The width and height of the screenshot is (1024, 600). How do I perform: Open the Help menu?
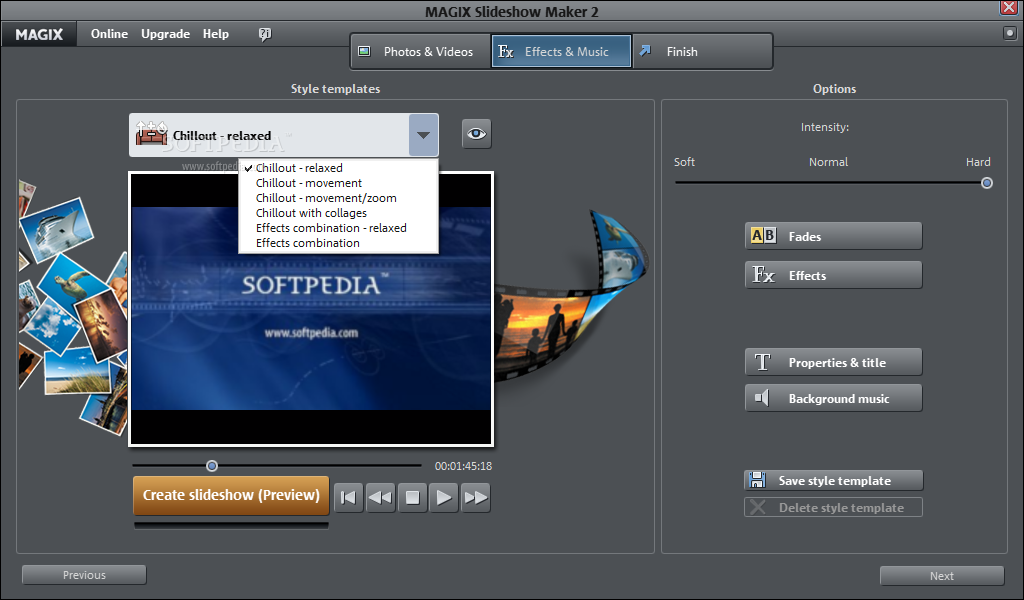[216, 34]
